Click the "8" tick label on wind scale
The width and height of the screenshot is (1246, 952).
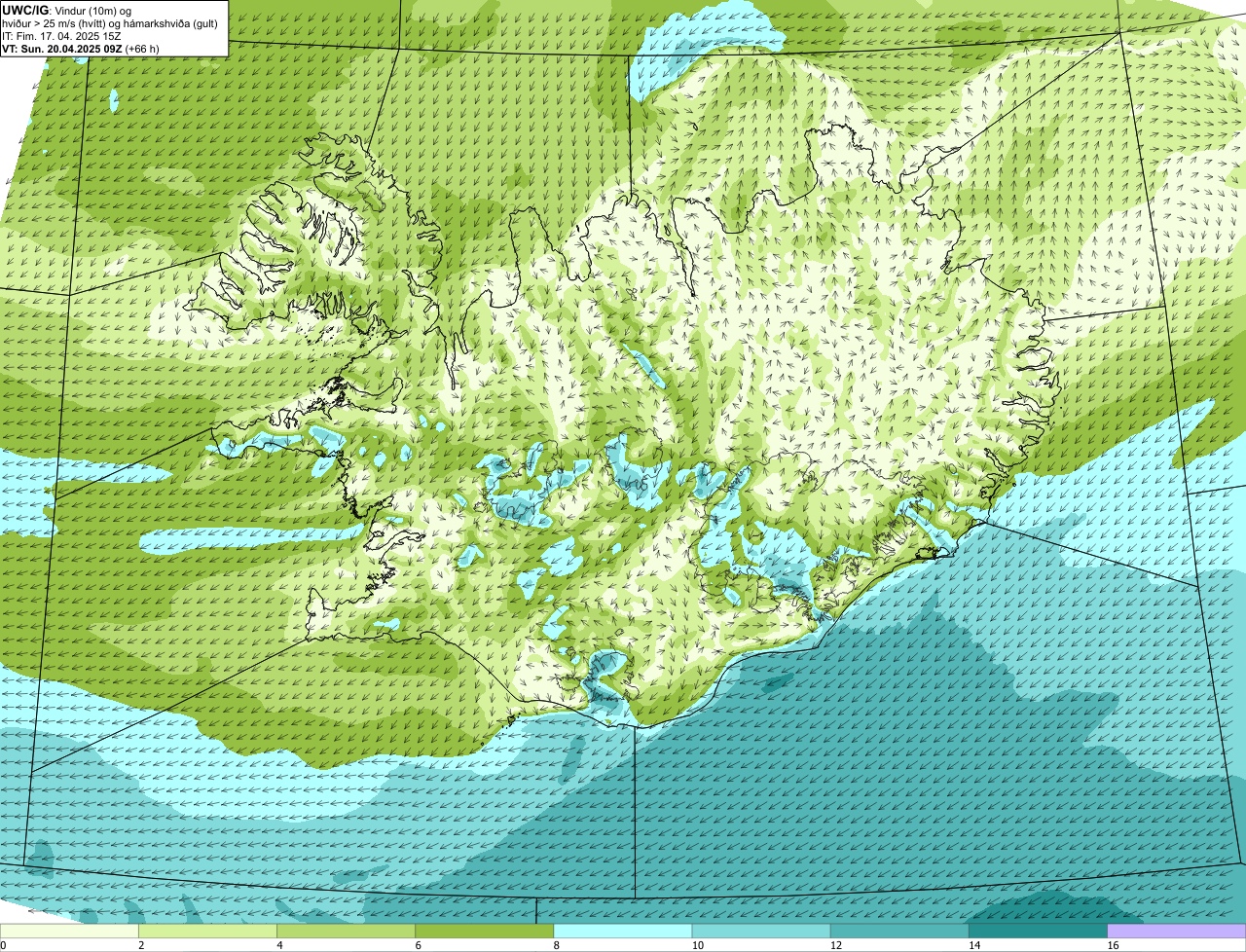coord(556,945)
